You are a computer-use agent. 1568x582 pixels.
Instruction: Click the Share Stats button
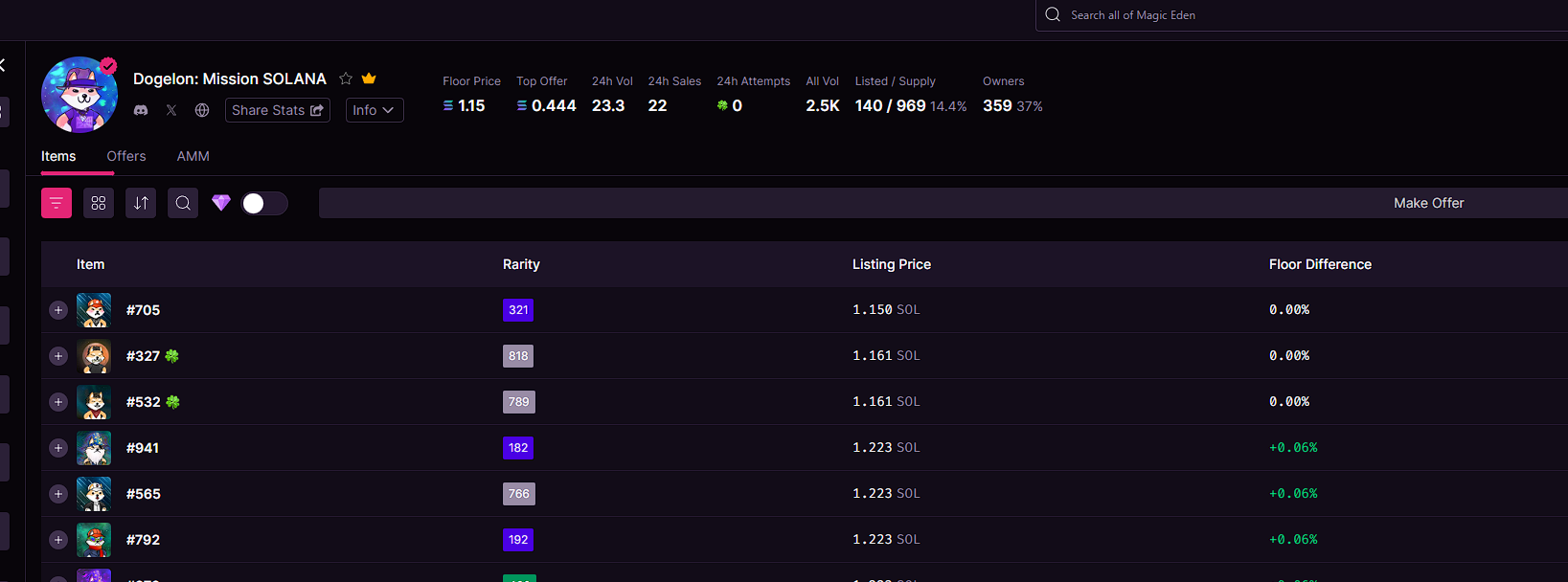[x=277, y=110]
